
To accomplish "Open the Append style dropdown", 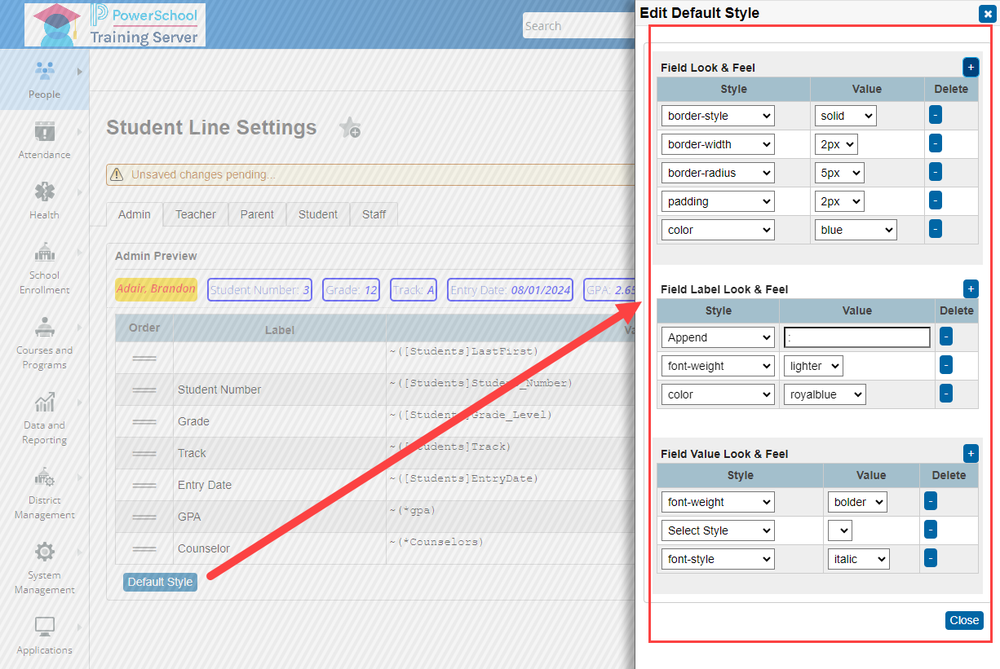I will 717,337.
